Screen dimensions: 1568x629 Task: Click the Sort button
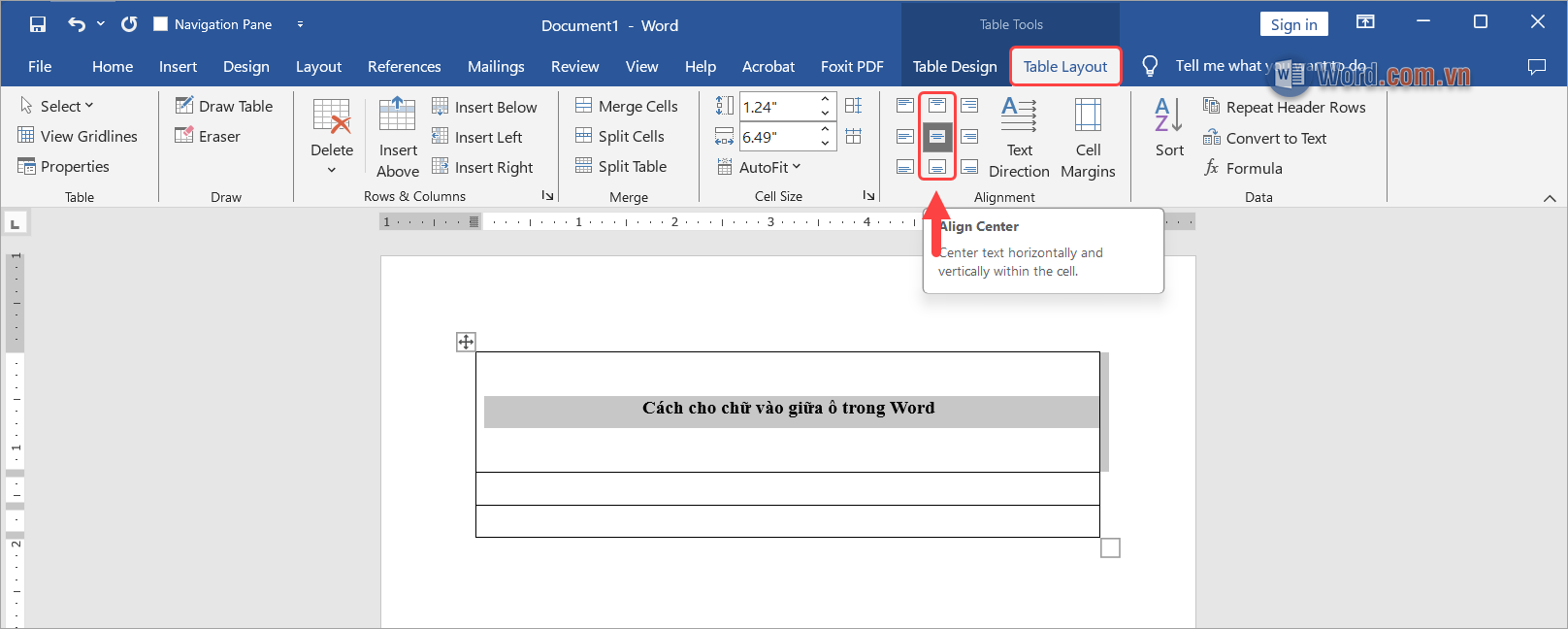coord(1169,127)
